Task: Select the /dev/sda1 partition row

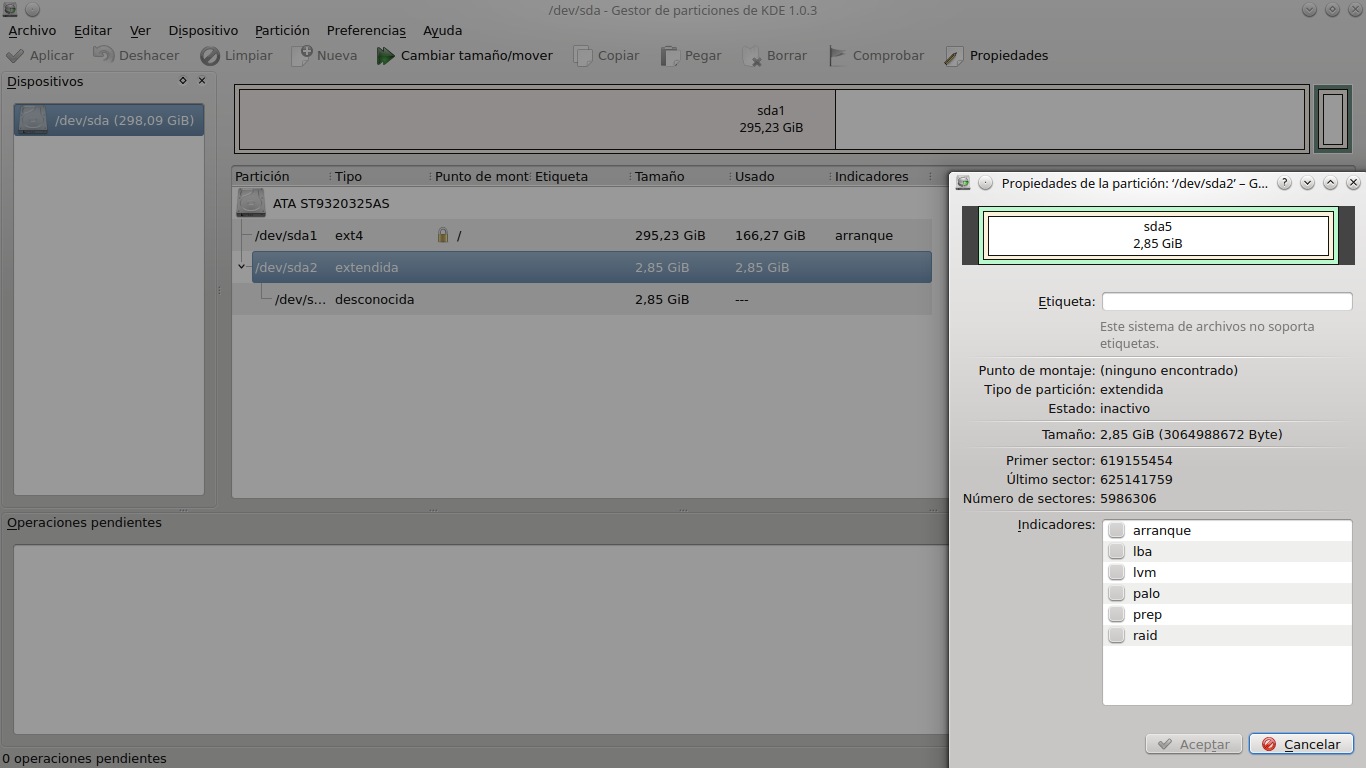Action: 582,235
